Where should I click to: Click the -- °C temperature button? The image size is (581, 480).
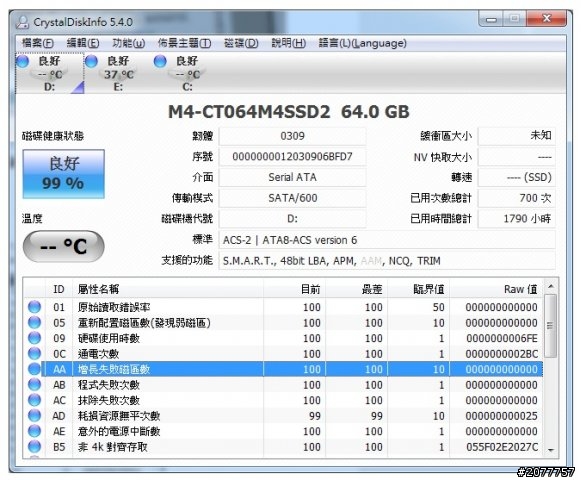click(64, 246)
